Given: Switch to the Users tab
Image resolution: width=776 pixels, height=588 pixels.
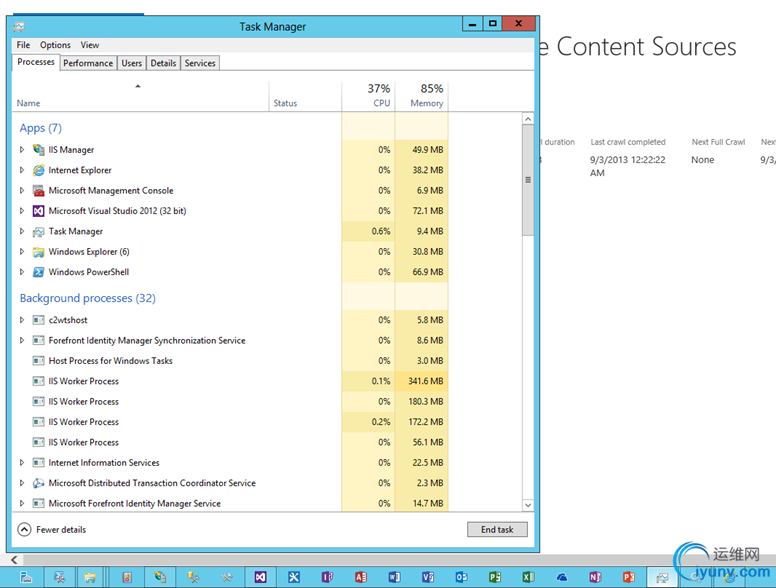Looking at the screenshot, I should 132,63.
